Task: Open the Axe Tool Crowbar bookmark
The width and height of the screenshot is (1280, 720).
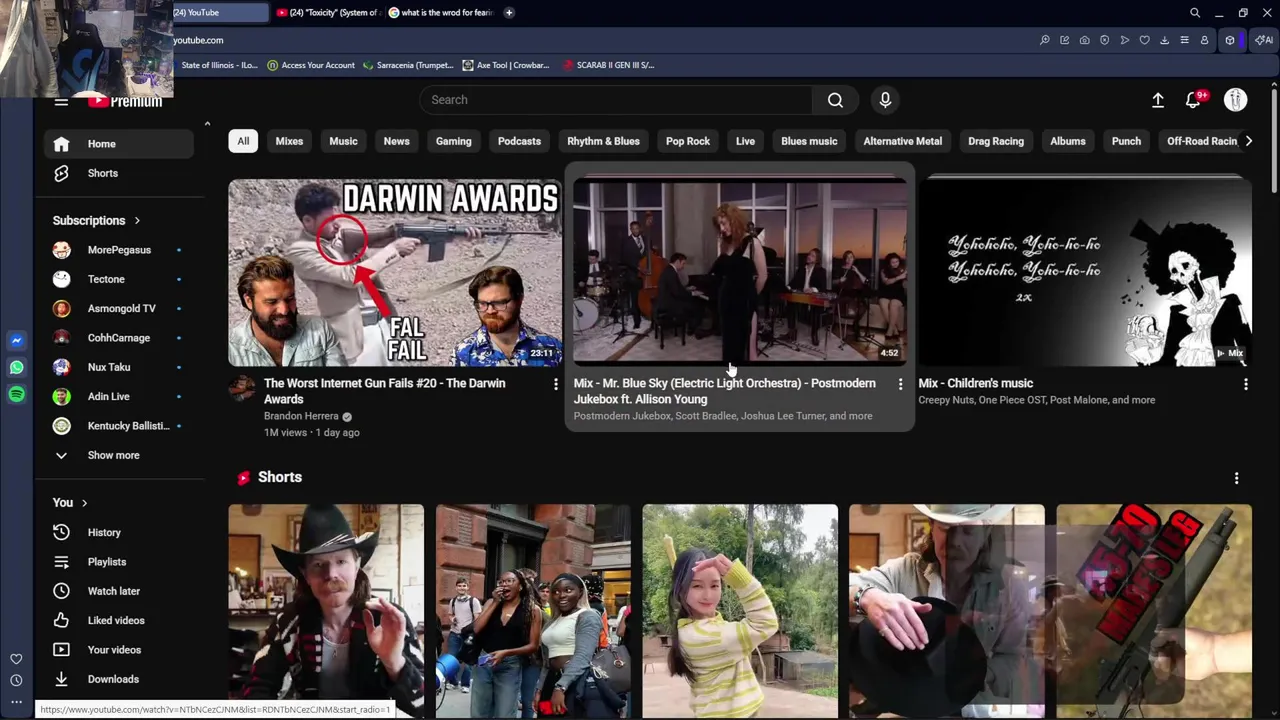Action: pyautogui.click(x=506, y=65)
